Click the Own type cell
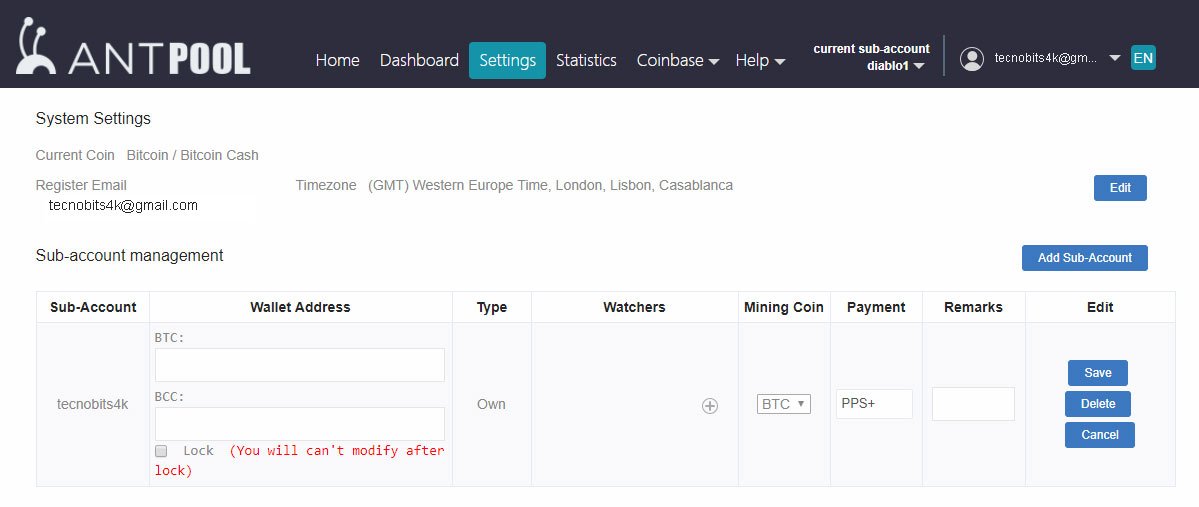This screenshot has width=1199, height=507. tap(491, 405)
